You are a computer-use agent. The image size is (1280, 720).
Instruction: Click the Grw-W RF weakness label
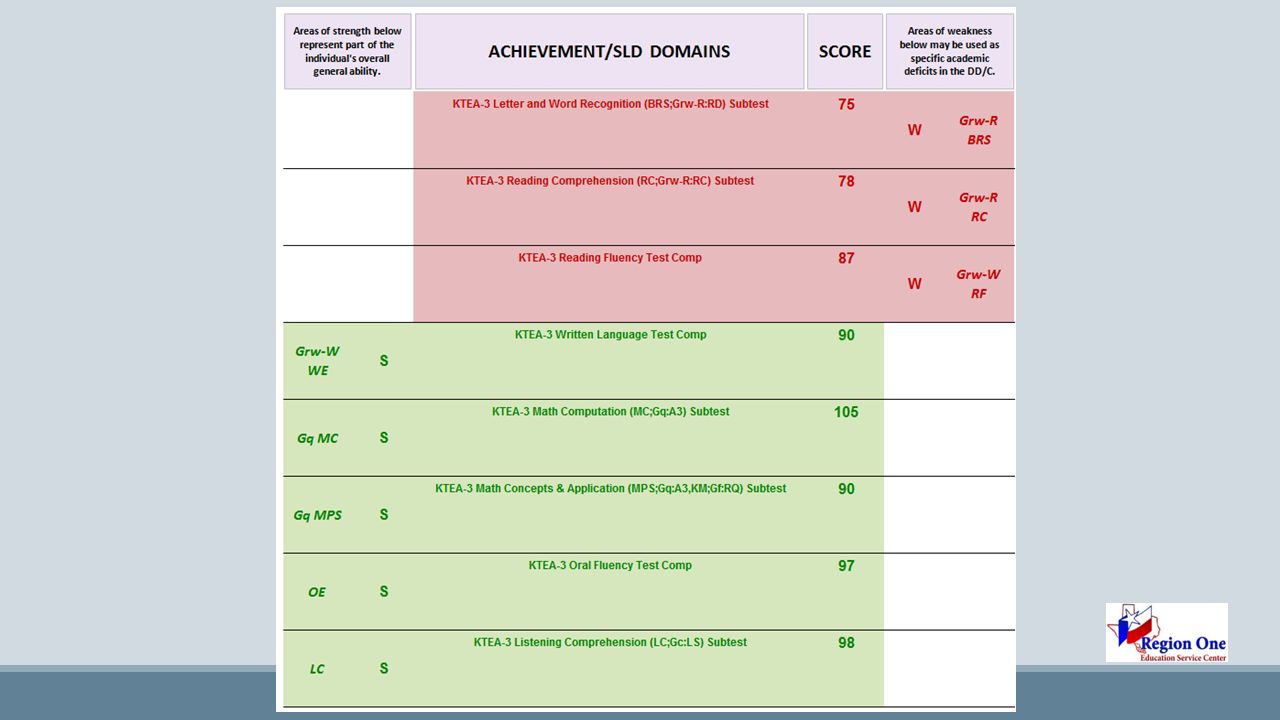tap(978, 284)
